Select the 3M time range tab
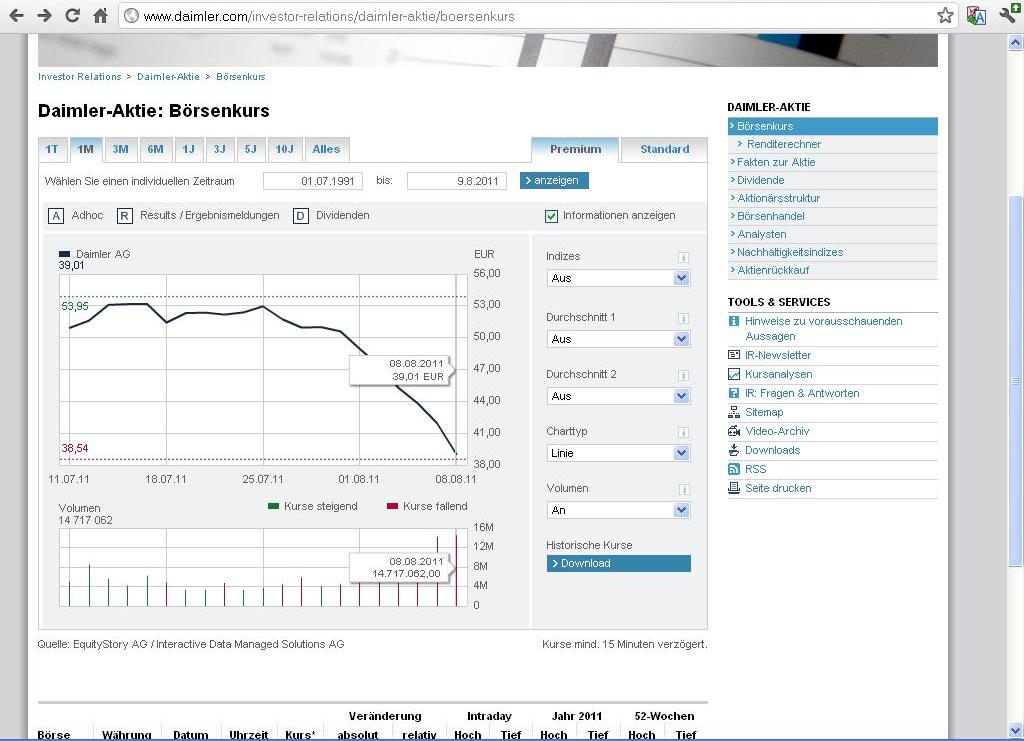Screen dimensions: 1024x741 (120, 150)
